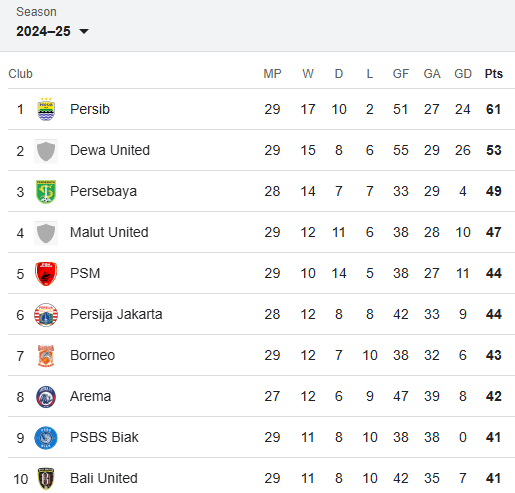
Task: Click the PSM red crest
Action: tap(46, 274)
